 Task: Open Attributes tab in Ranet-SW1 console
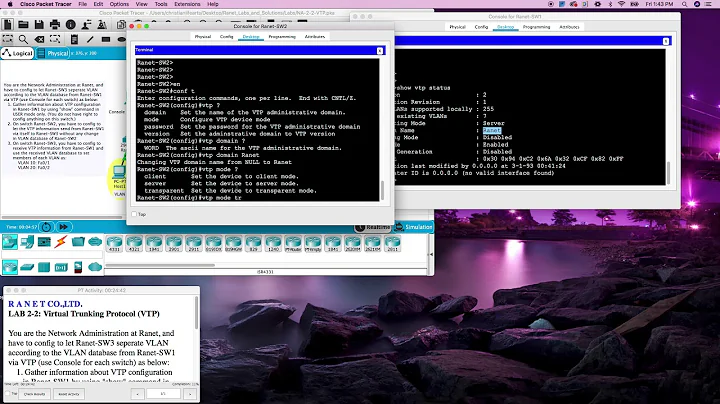click(569, 27)
